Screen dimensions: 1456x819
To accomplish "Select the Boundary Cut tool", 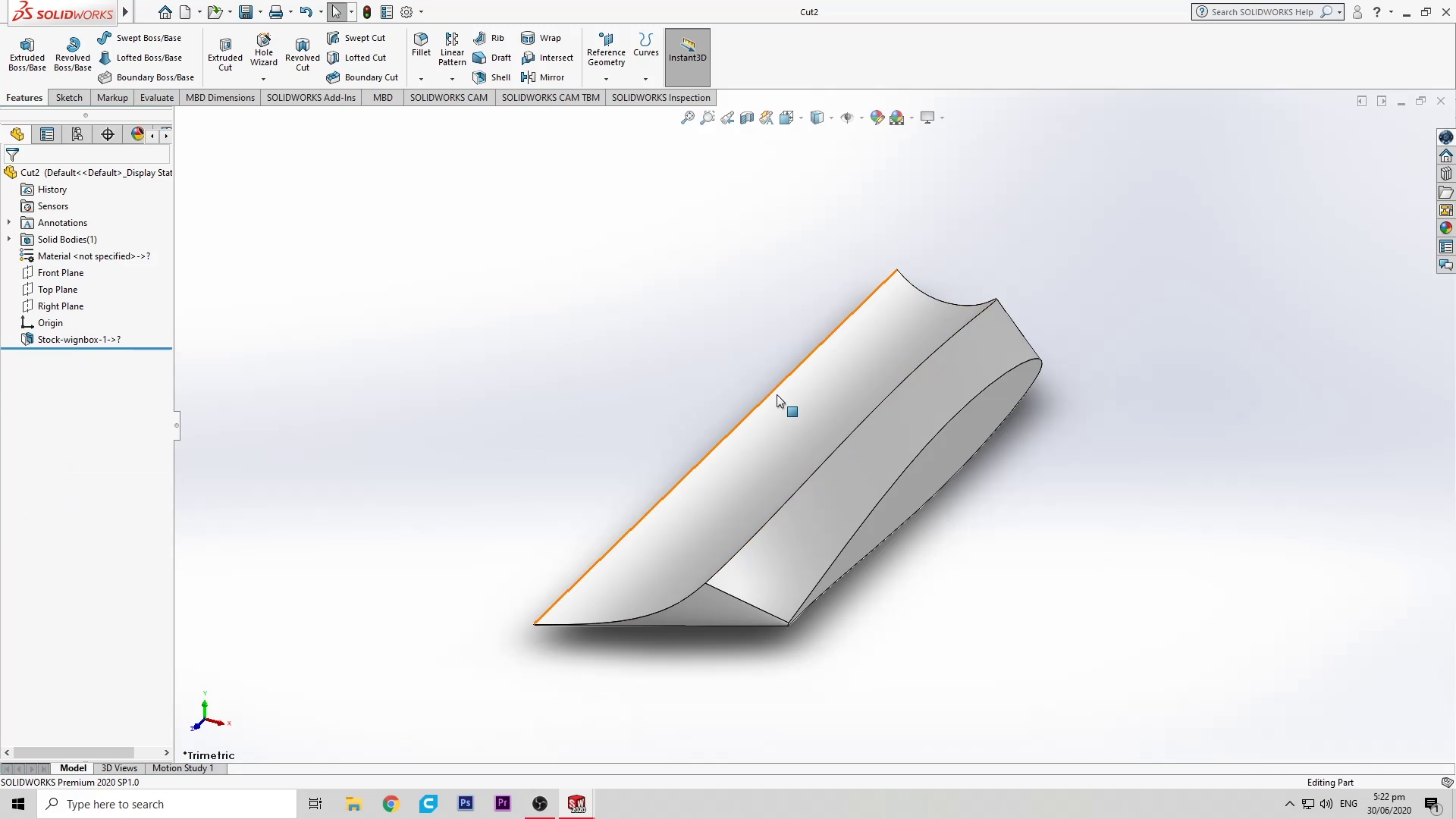I will click(x=362, y=77).
